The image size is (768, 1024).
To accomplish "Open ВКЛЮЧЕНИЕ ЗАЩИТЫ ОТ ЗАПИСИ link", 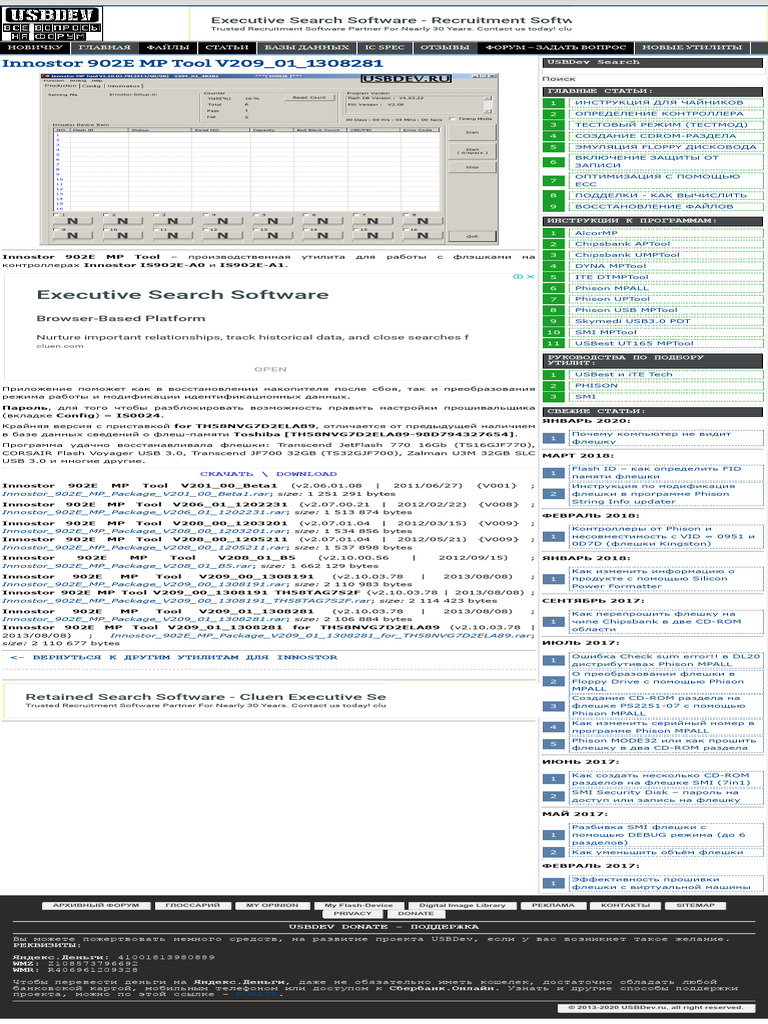I will coord(647,161).
